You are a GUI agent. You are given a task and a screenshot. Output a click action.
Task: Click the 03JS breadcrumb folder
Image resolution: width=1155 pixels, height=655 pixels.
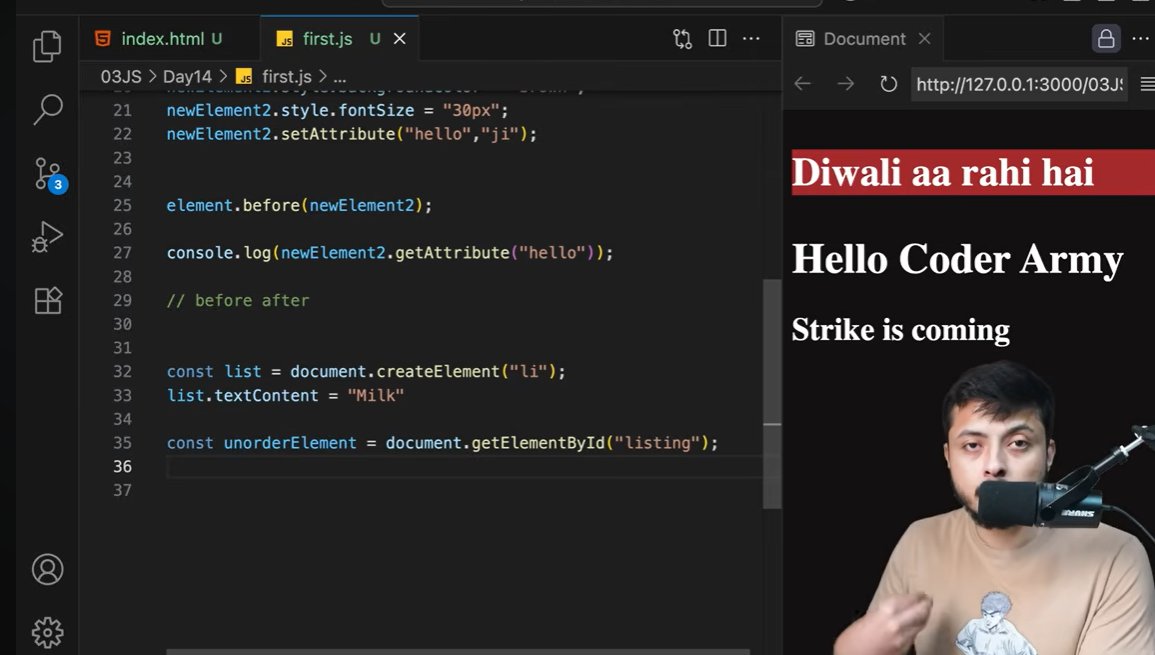121,77
